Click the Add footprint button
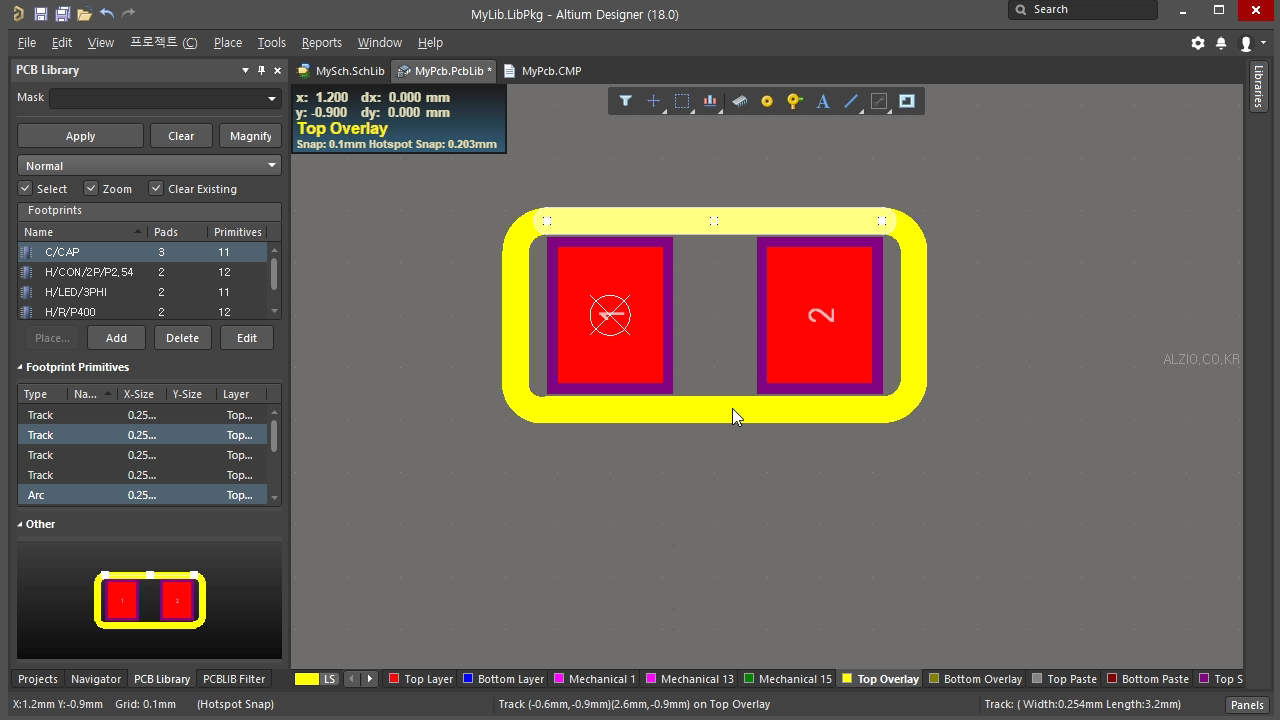 [x=116, y=338]
